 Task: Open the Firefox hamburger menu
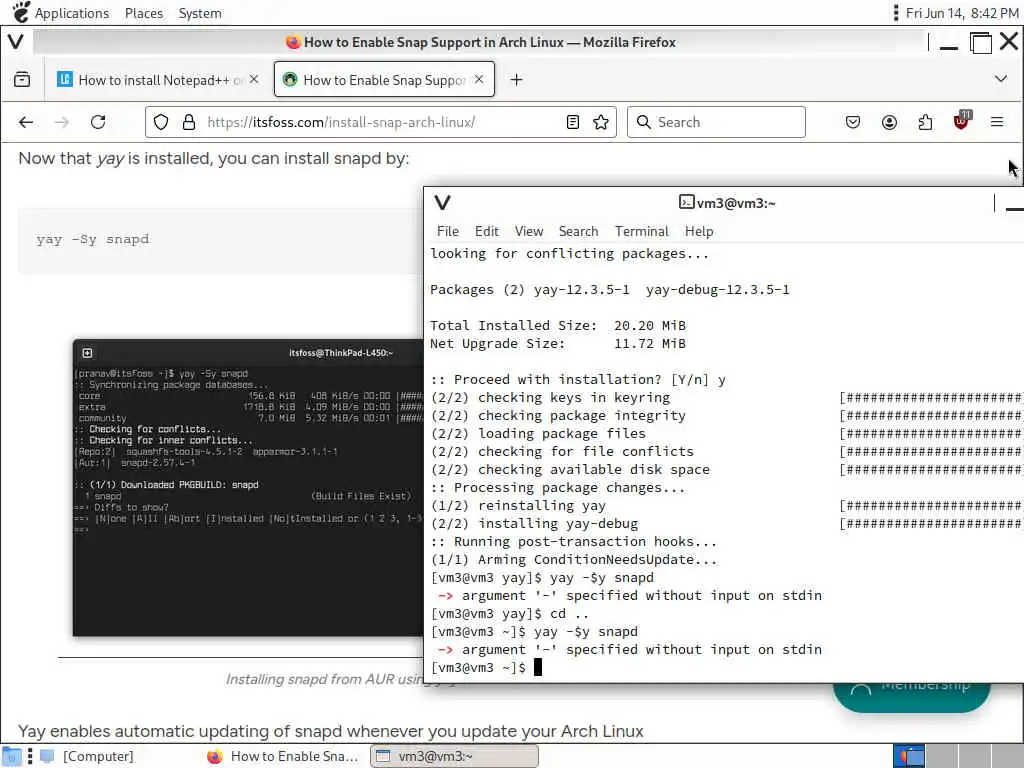(997, 122)
